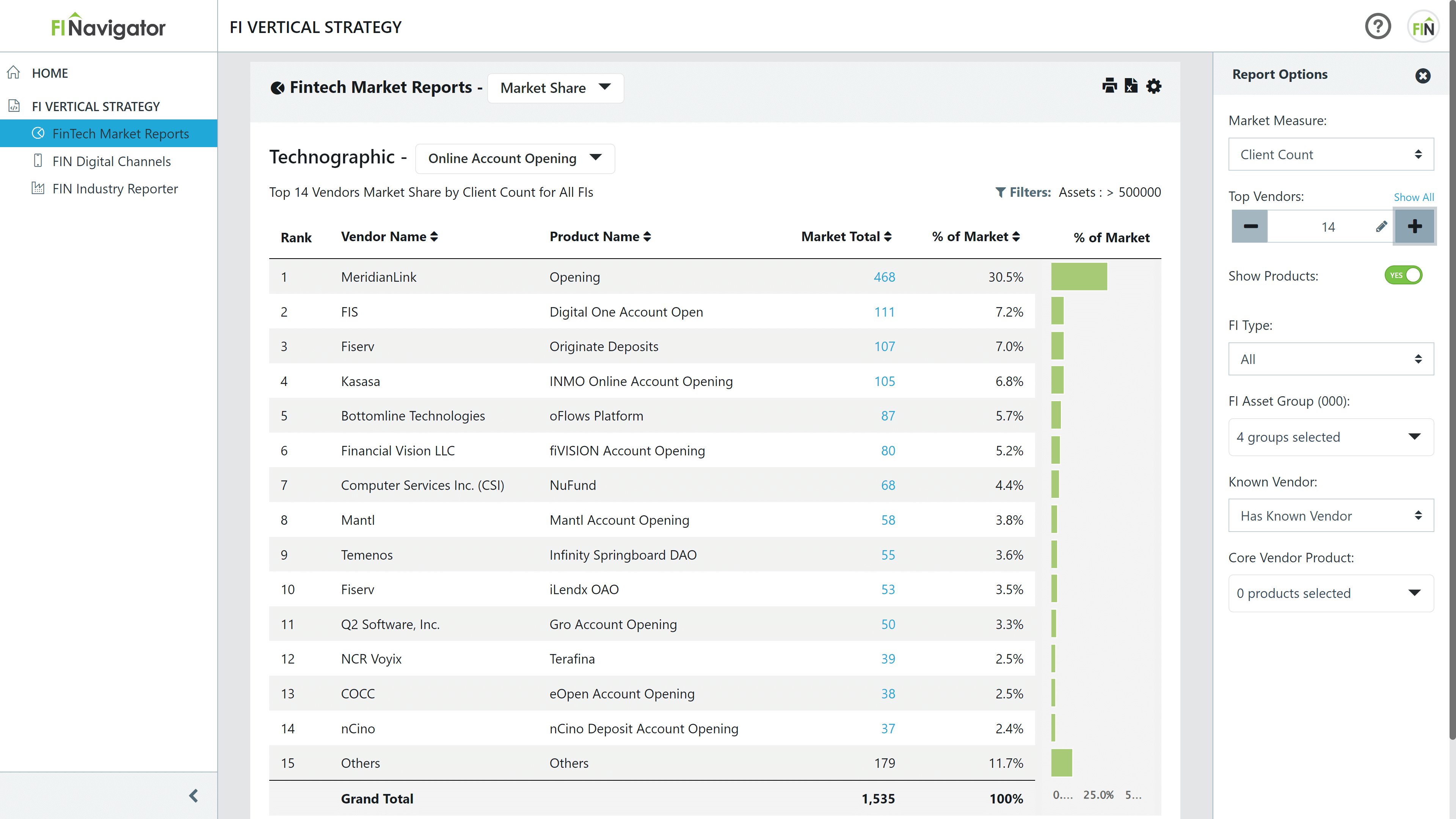Open FIN Industry Reporter menu item

coord(115,188)
